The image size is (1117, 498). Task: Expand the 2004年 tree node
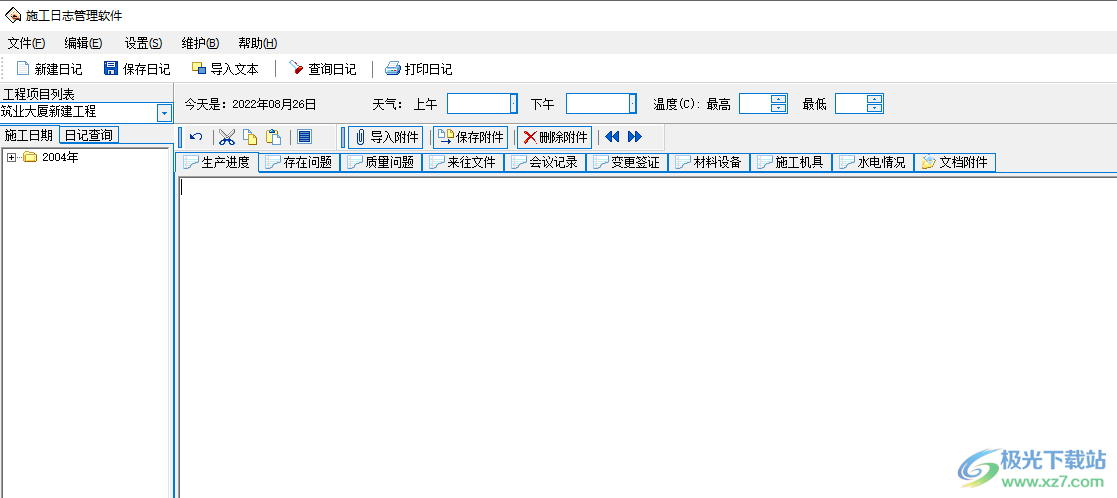click(11, 157)
